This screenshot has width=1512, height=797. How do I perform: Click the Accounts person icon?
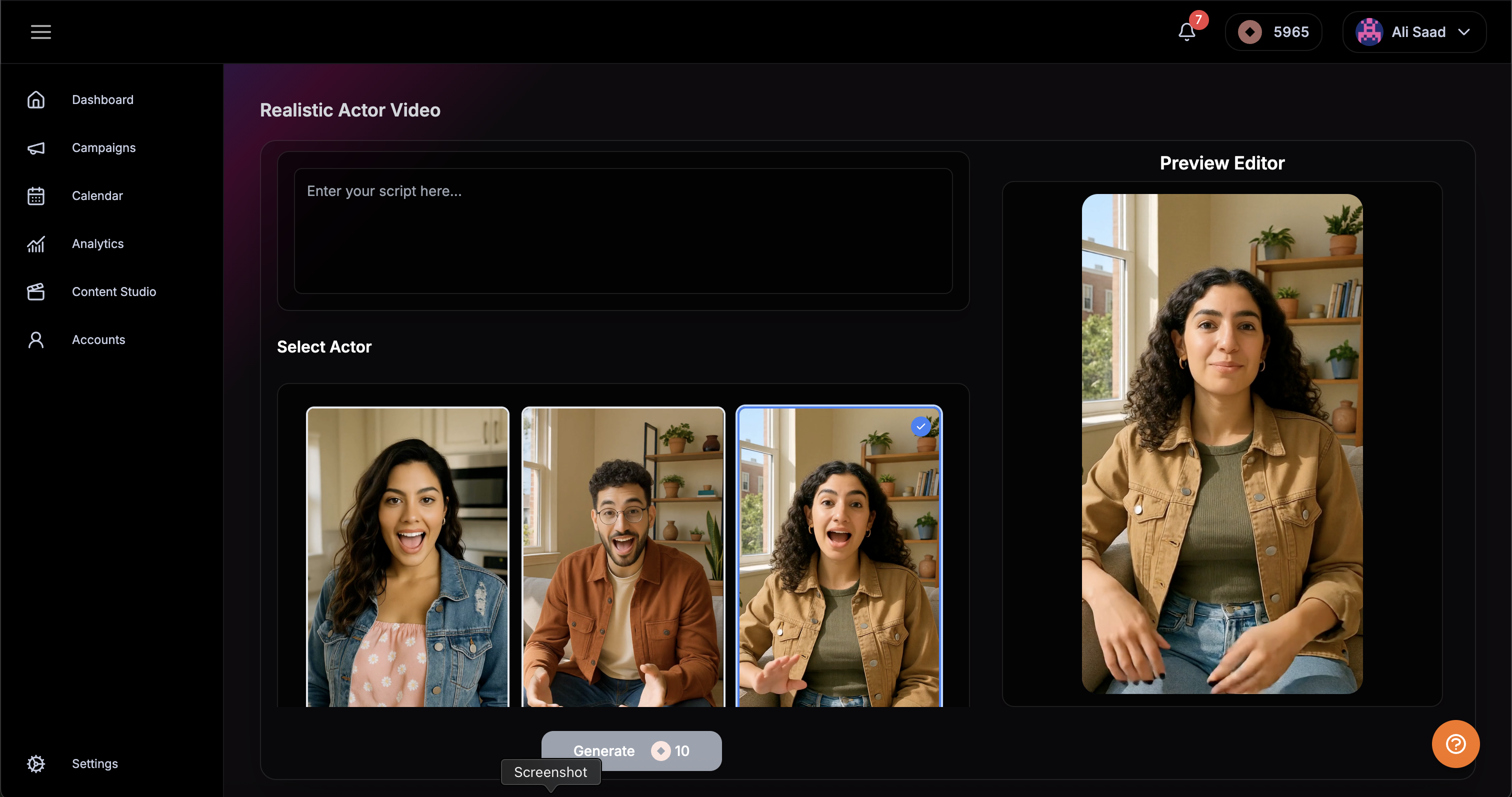point(36,340)
